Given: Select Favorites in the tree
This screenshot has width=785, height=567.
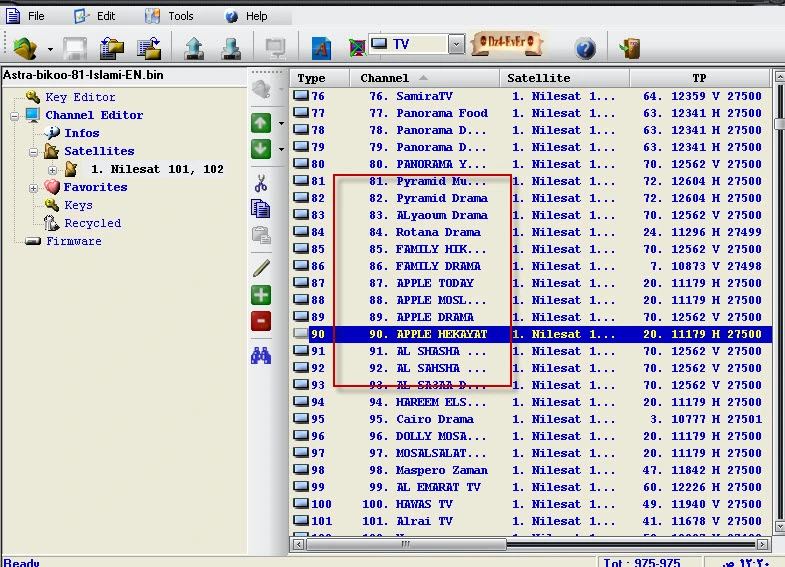Looking at the screenshot, I should click(x=95, y=187).
